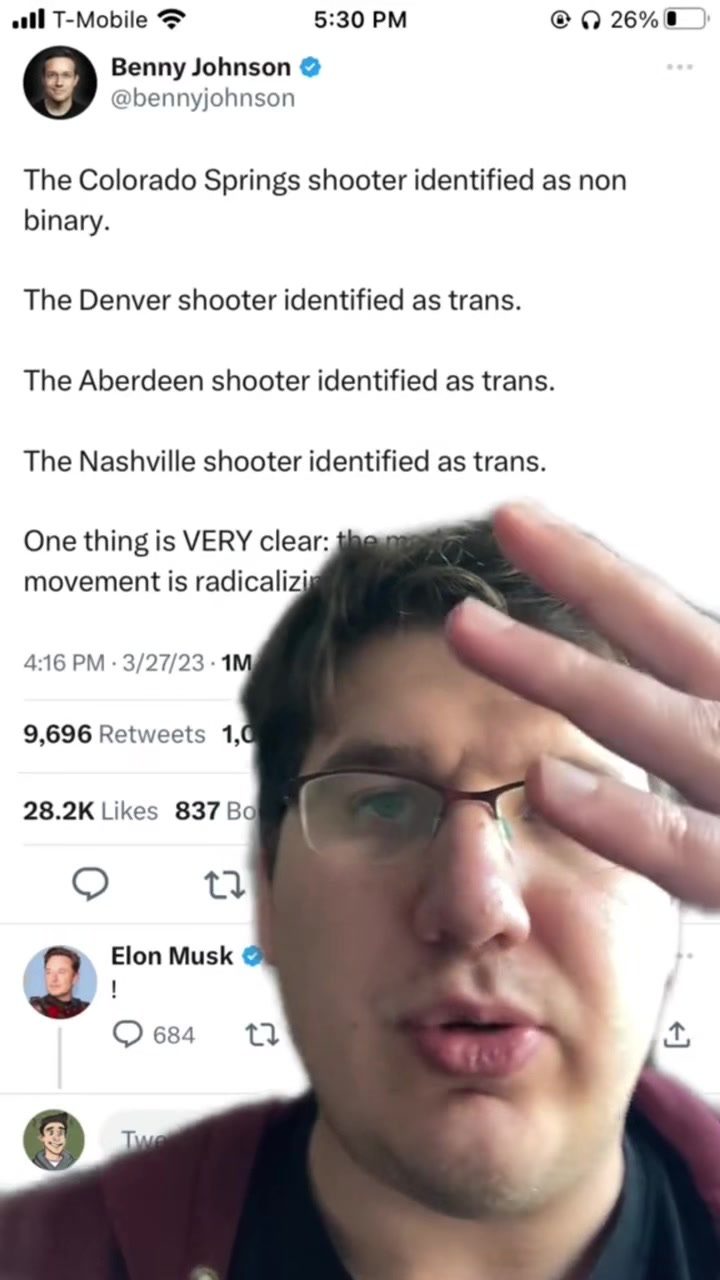Tap Elon Musk's verified badge
The height and width of the screenshot is (1280, 720).
pos(252,956)
